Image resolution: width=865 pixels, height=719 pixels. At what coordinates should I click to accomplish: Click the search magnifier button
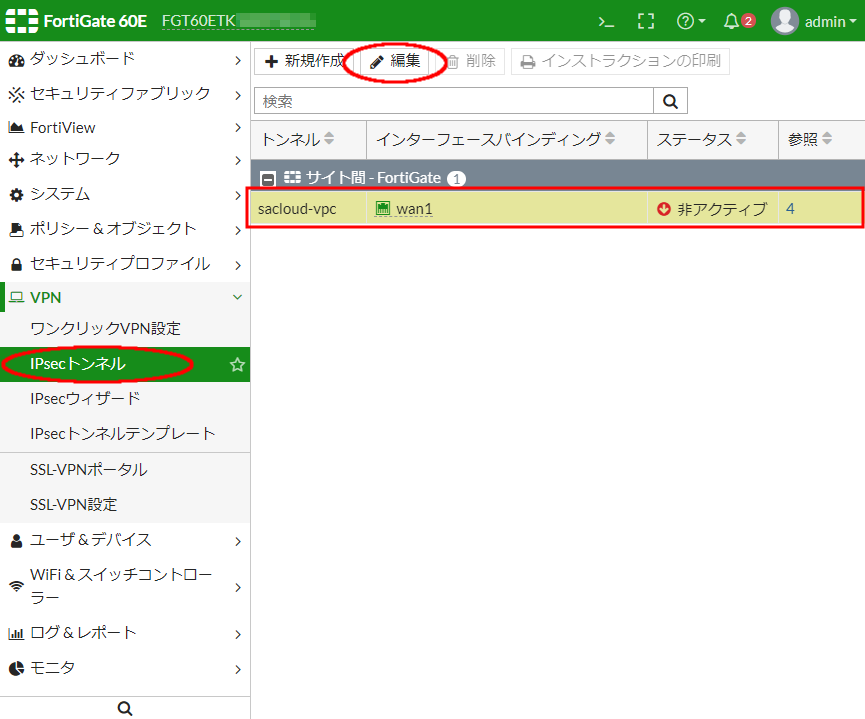tap(670, 101)
